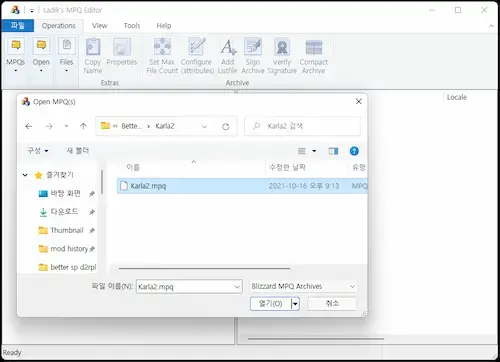The width and height of the screenshot is (500, 362).
Task: Click the 취소 cancel button
Action: (x=332, y=303)
